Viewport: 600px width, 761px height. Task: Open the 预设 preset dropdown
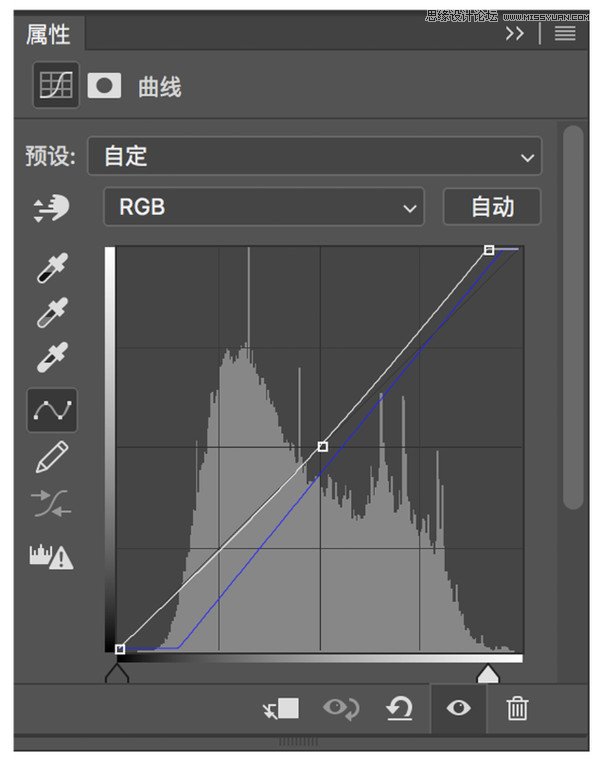point(314,156)
